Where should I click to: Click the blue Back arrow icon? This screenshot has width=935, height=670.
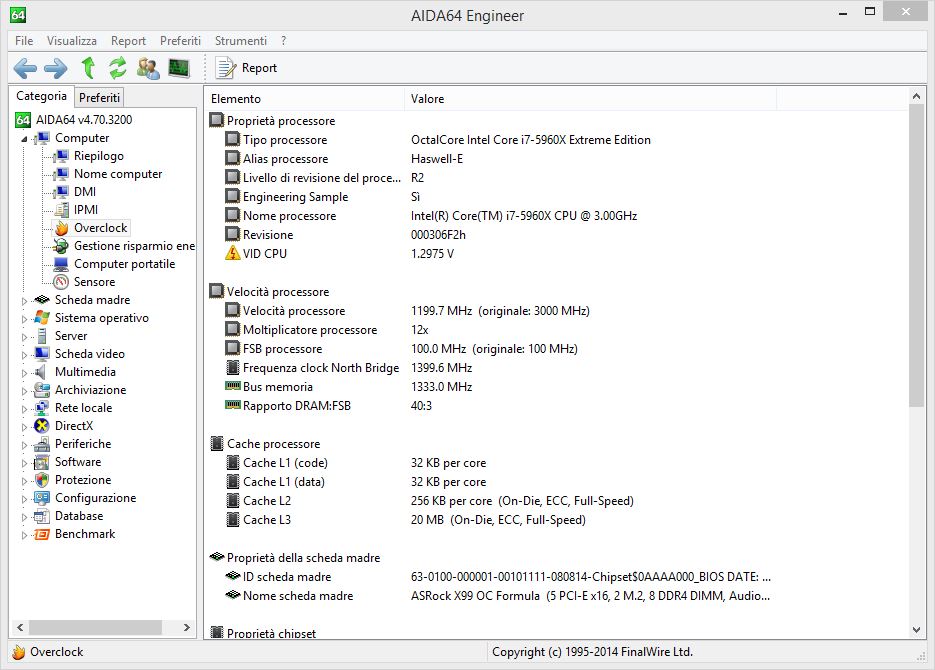[25, 68]
